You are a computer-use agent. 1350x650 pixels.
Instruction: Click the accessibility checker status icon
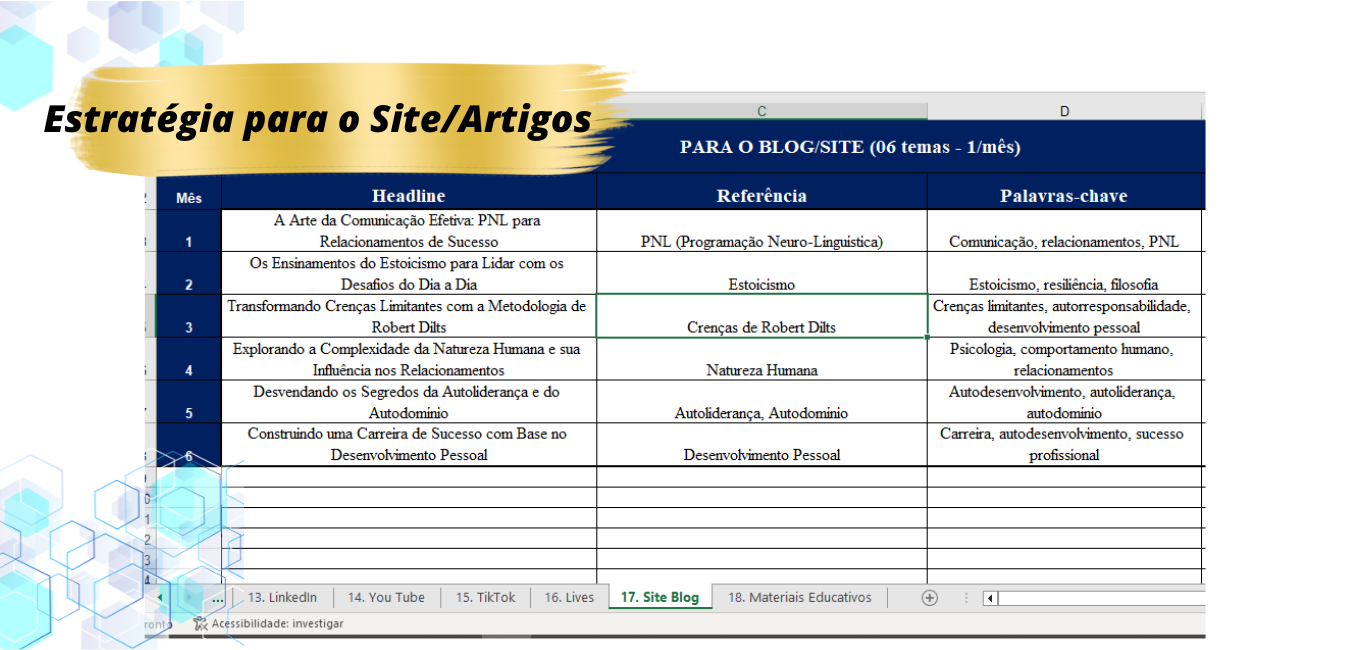click(200, 623)
